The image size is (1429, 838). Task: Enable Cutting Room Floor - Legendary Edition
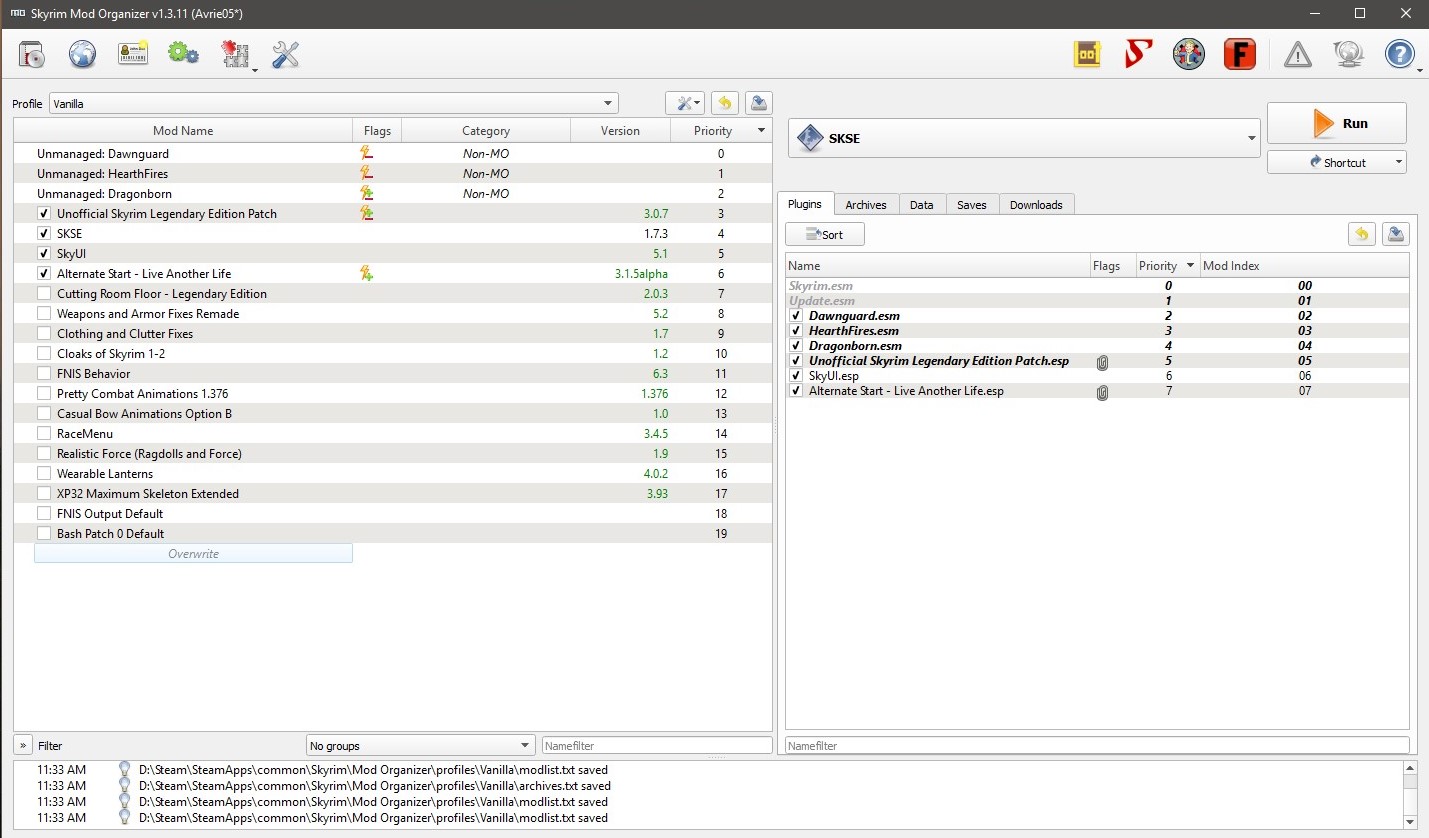coord(44,294)
